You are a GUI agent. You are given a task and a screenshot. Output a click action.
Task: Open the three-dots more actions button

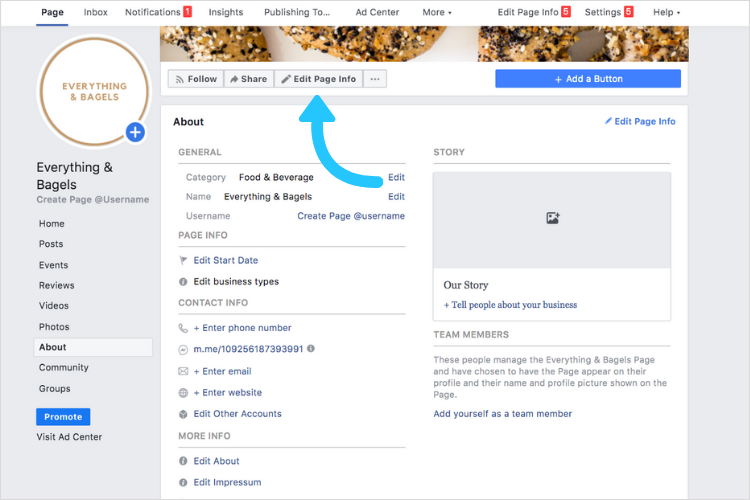(375, 79)
